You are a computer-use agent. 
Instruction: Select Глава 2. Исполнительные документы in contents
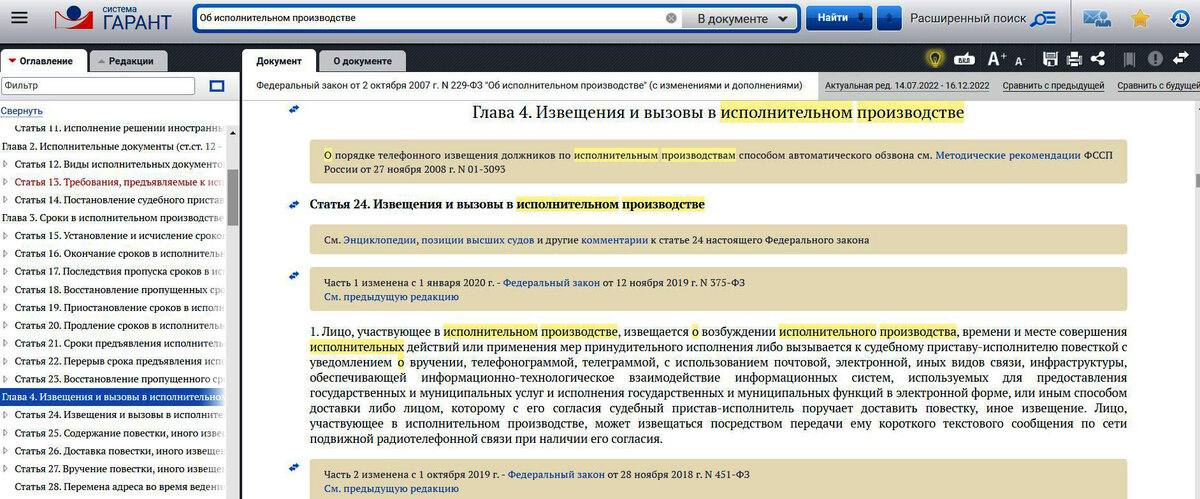pos(113,146)
